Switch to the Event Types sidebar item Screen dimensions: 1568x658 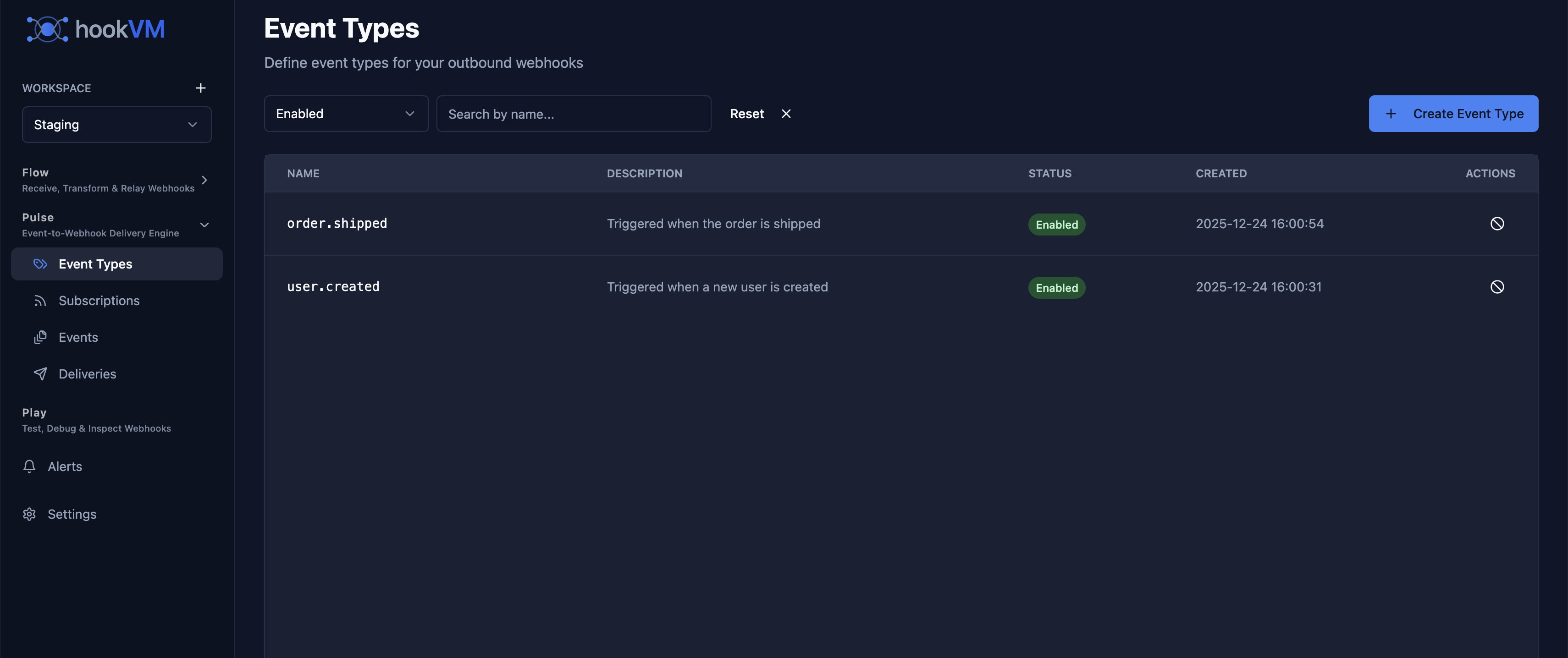95,264
